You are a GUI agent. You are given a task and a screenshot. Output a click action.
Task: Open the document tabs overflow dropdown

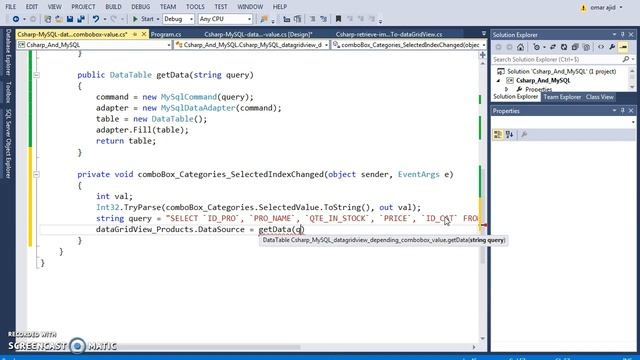pos(484,34)
